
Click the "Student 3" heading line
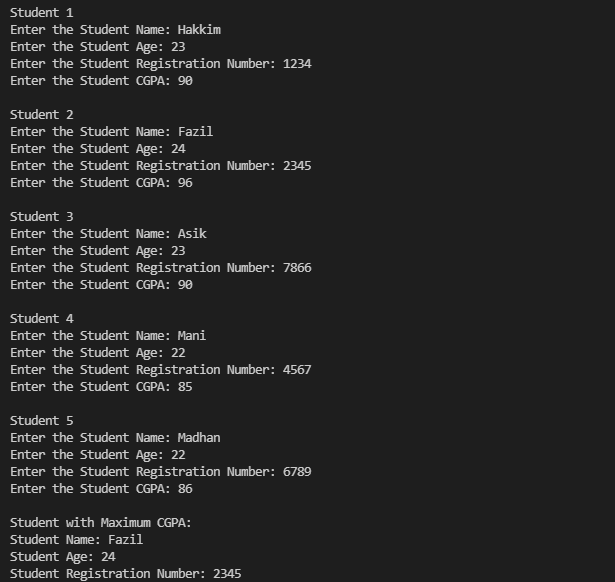[x=41, y=217]
